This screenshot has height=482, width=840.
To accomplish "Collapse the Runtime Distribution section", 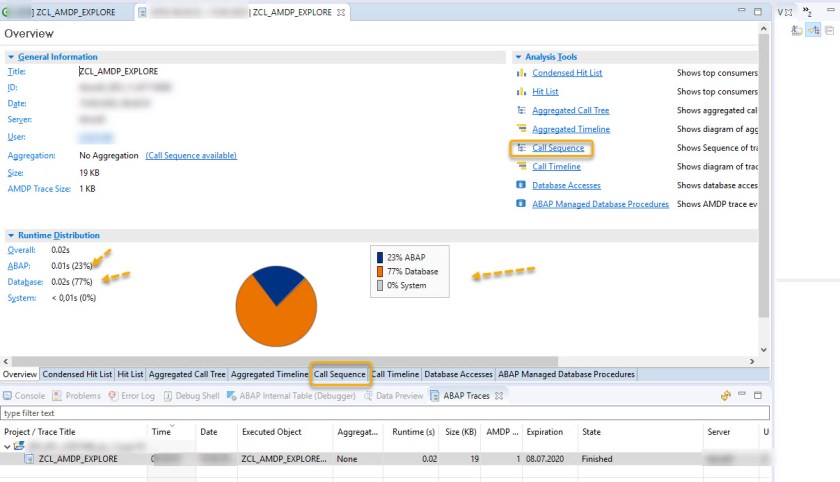I will (11, 235).
